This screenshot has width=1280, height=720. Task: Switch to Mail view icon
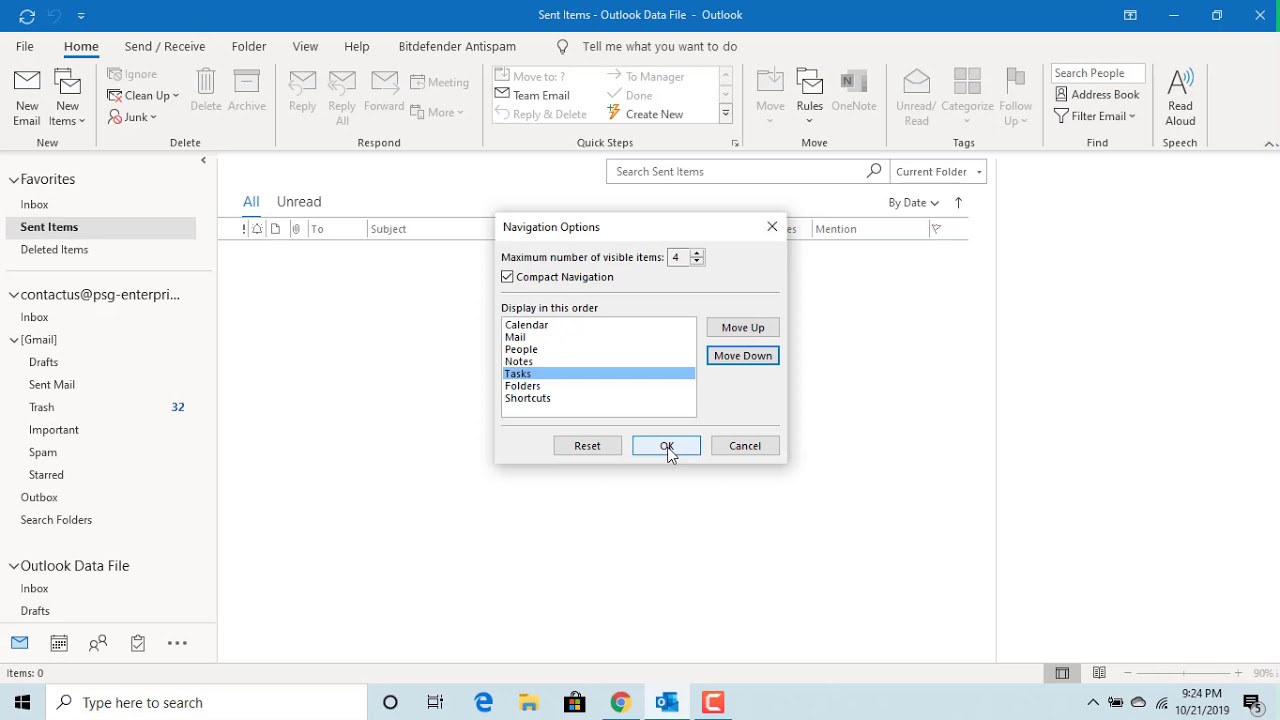tap(20, 643)
